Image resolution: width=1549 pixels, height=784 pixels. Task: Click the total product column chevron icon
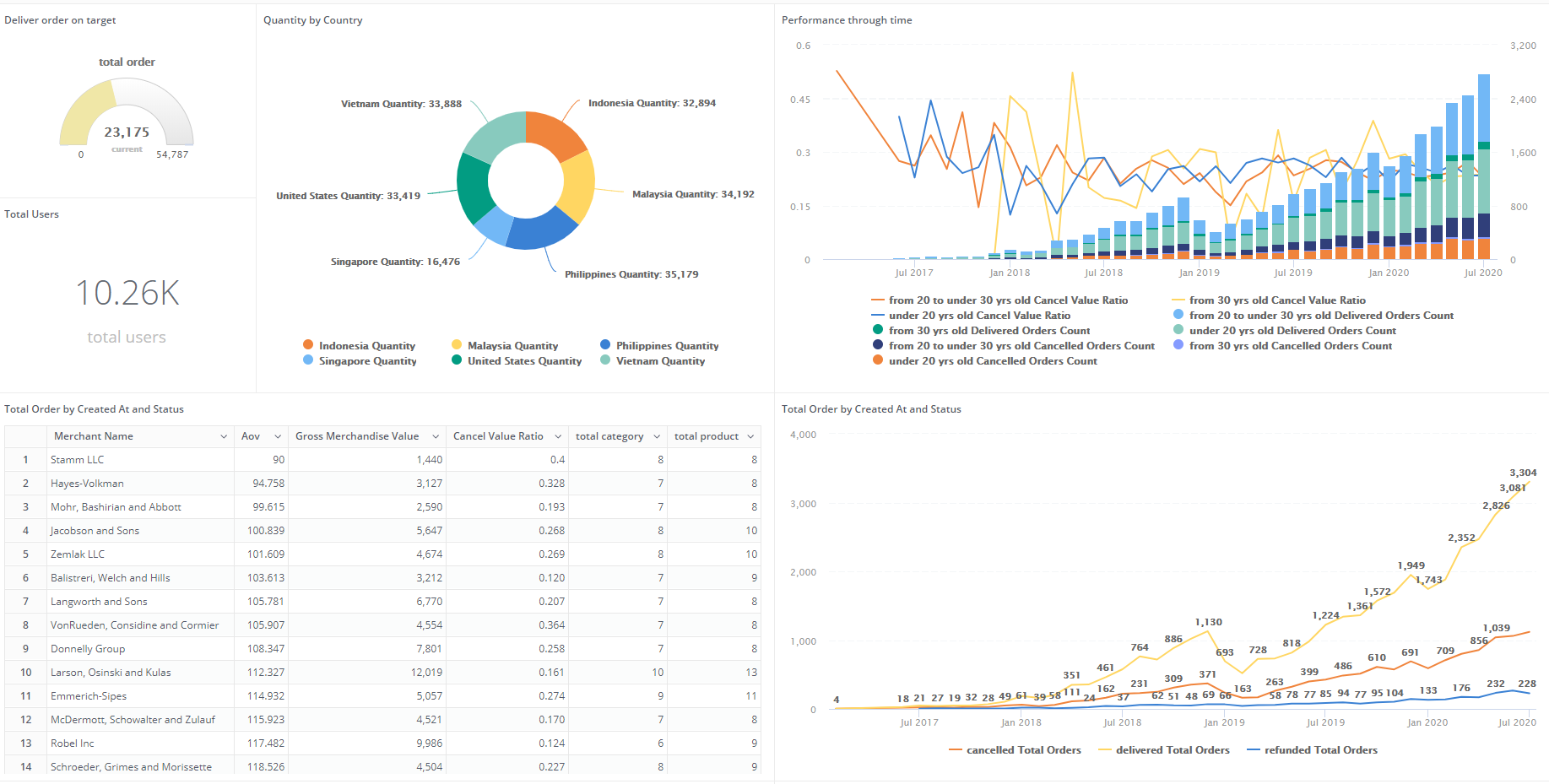752,436
